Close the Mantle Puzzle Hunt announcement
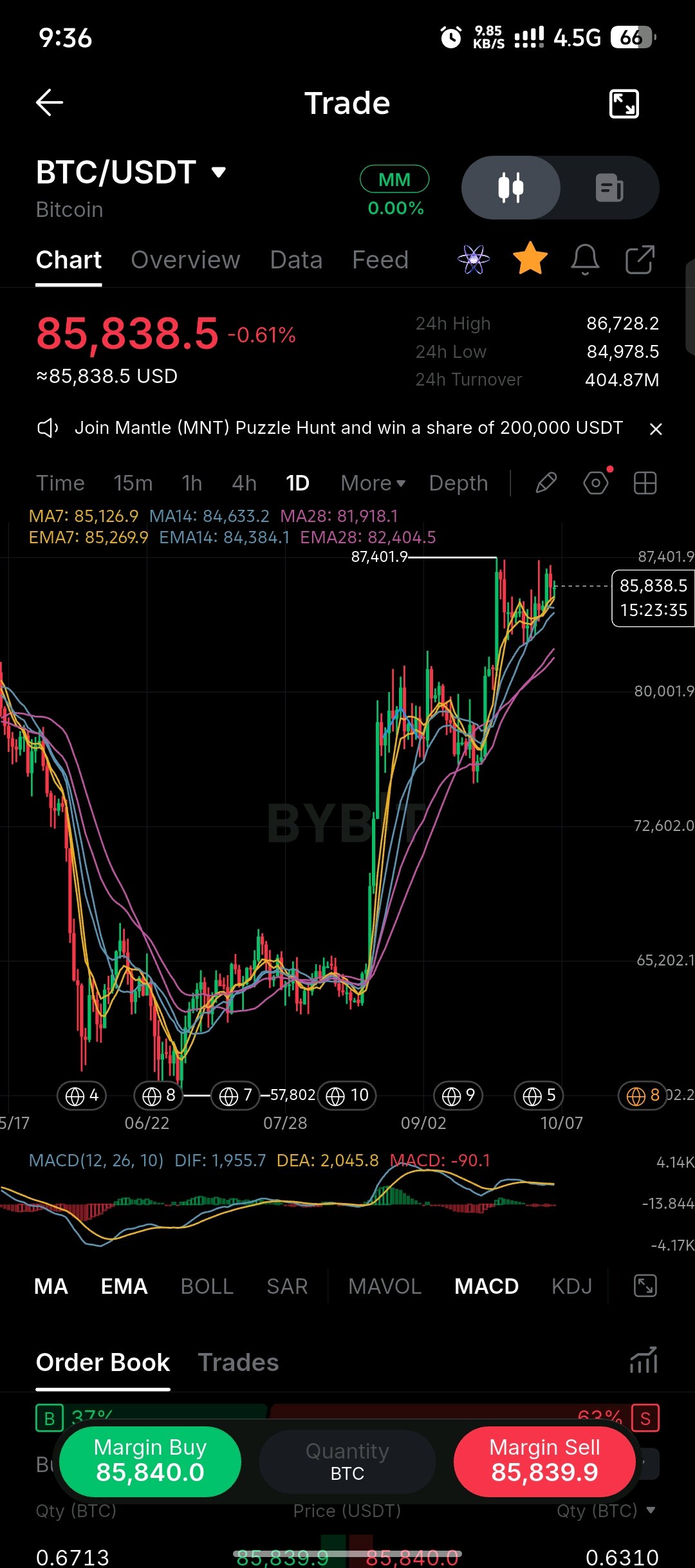Image resolution: width=695 pixels, height=1568 pixels. pyautogui.click(x=656, y=429)
